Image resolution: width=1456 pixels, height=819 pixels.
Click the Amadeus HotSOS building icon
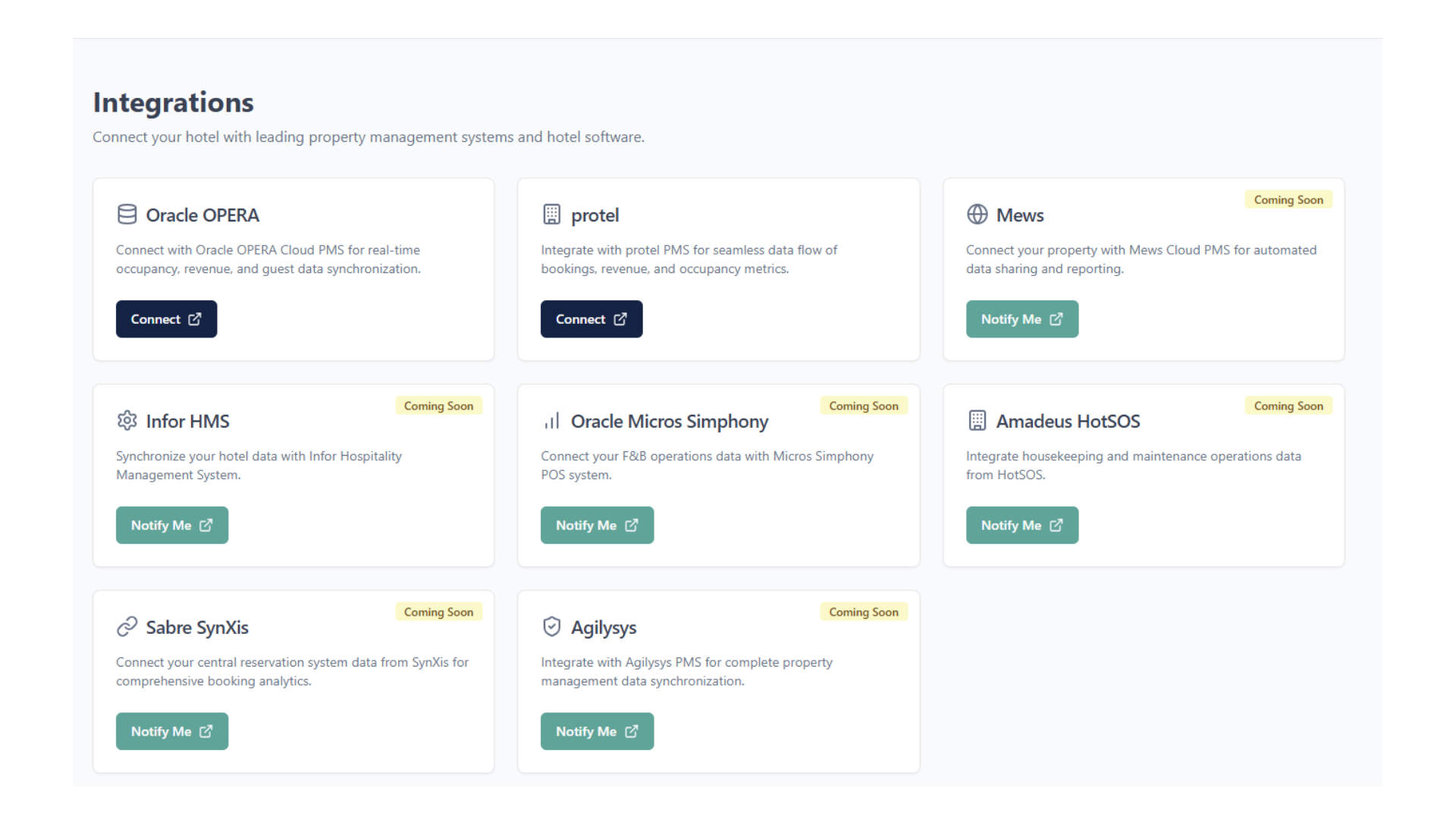[977, 420]
